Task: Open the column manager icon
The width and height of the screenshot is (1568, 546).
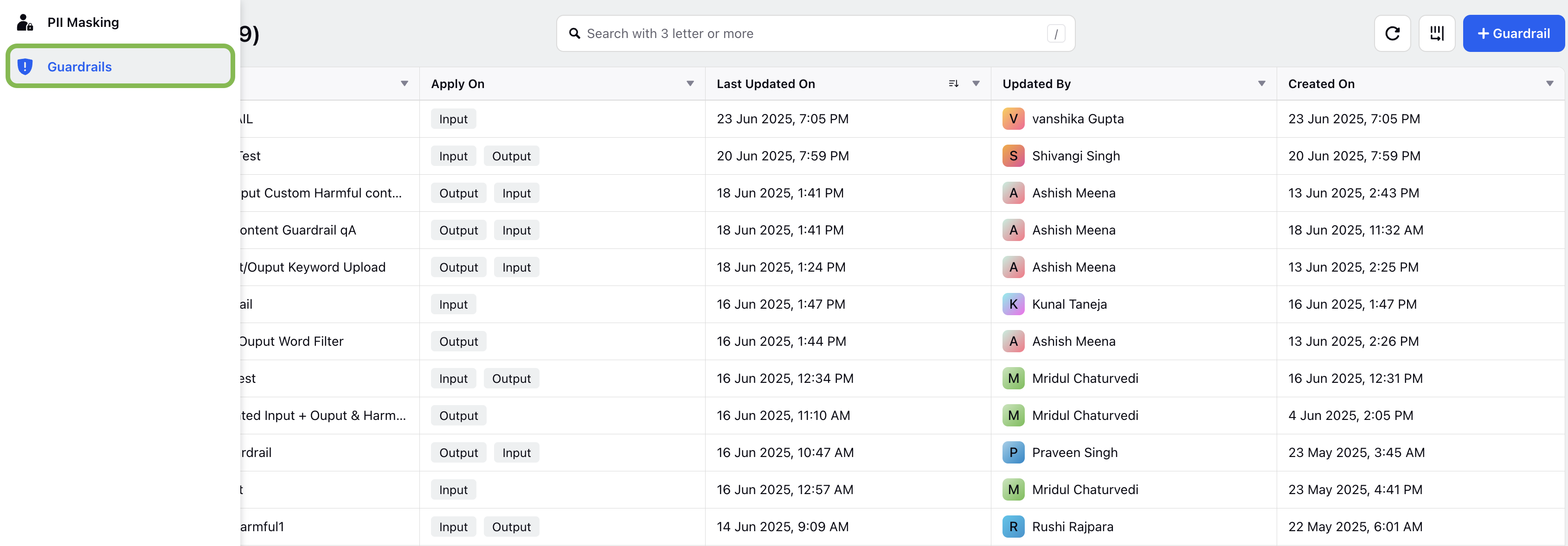Action: 1437,33
